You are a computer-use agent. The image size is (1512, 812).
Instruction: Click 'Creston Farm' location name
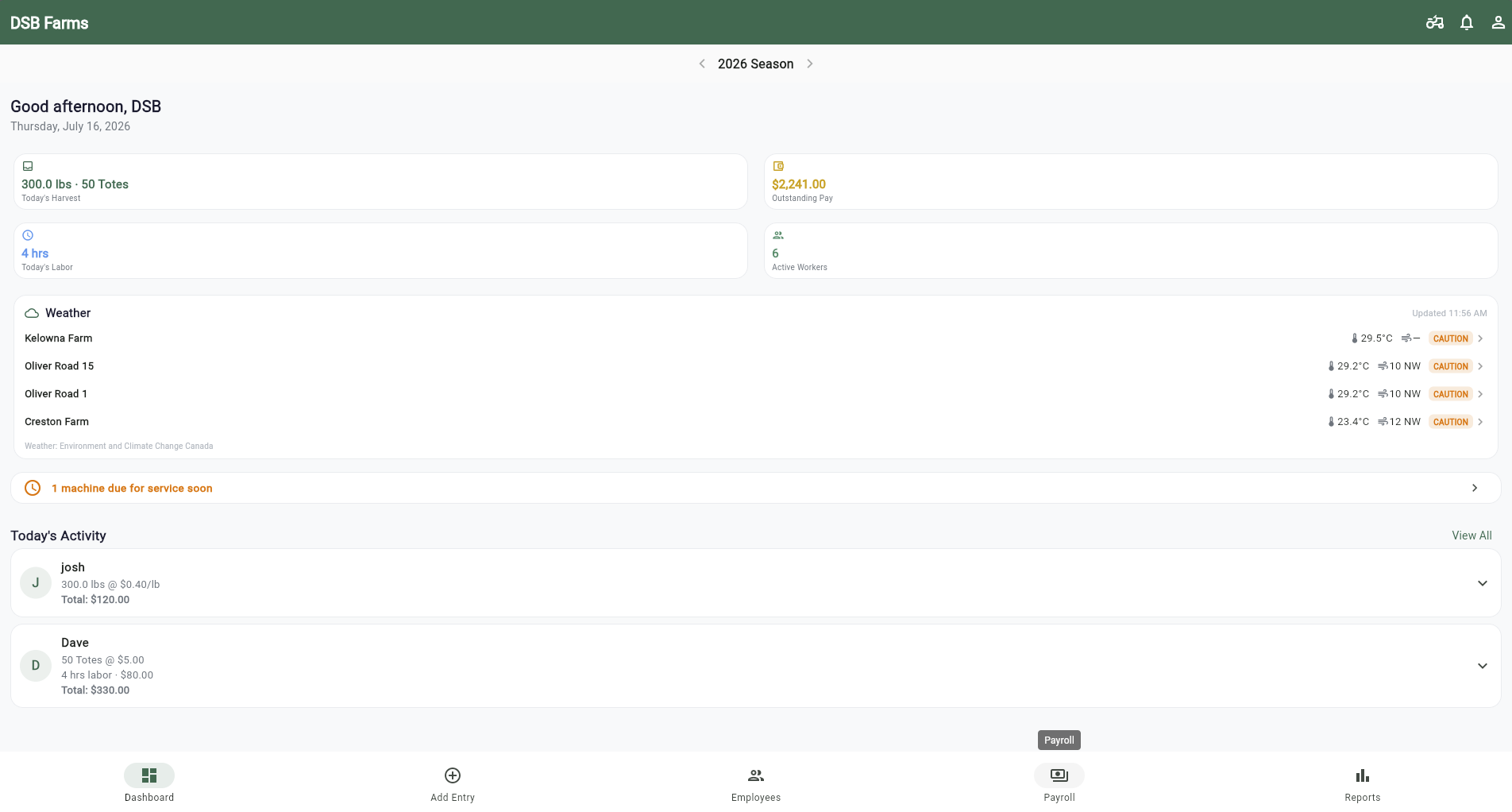[x=56, y=422]
